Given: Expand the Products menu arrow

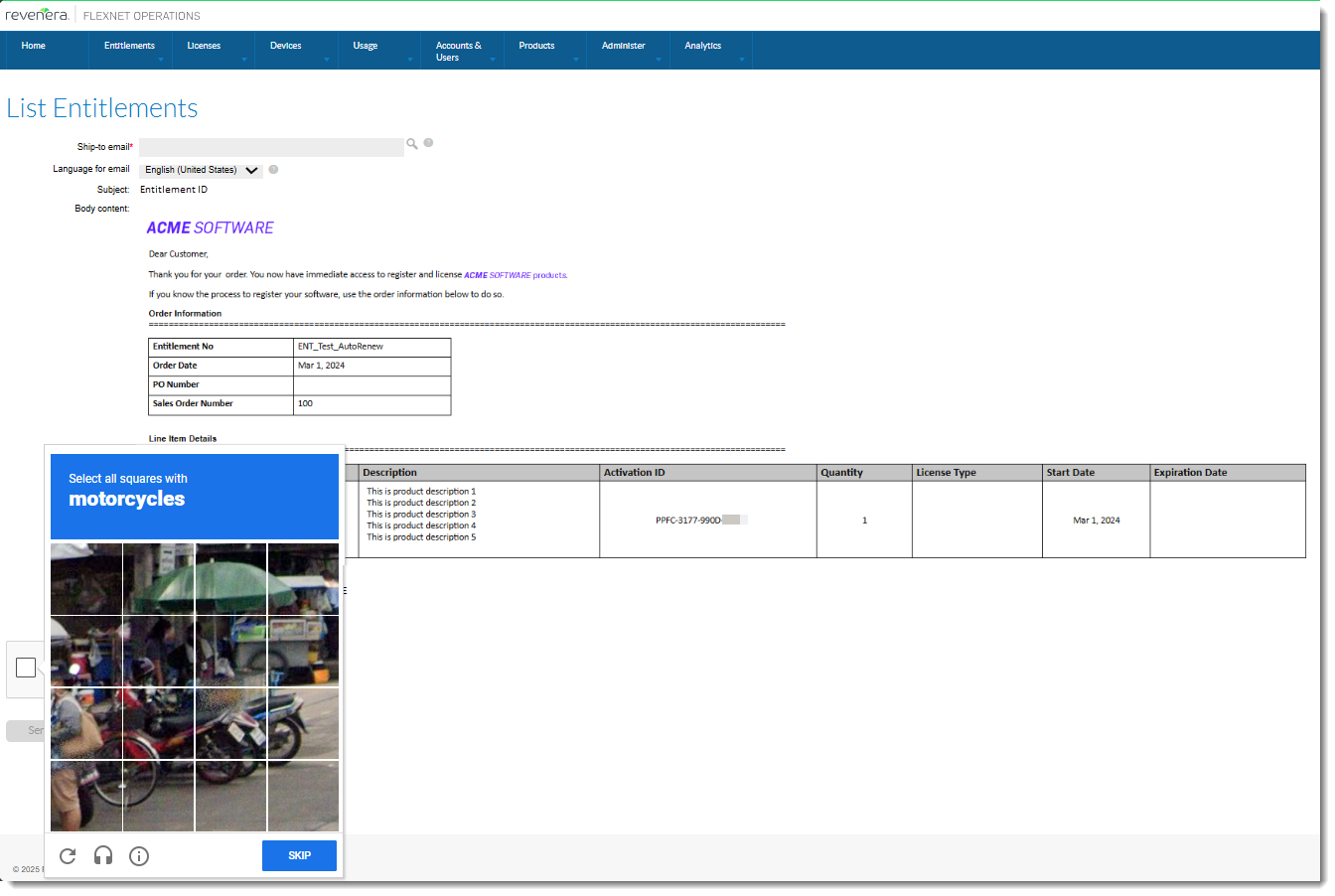Looking at the screenshot, I should tap(575, 60).
